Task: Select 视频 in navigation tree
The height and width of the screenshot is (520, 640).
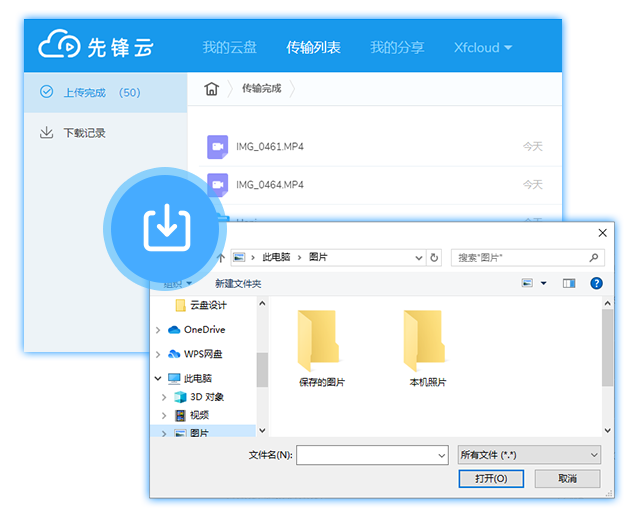Action: click(192, 416)
